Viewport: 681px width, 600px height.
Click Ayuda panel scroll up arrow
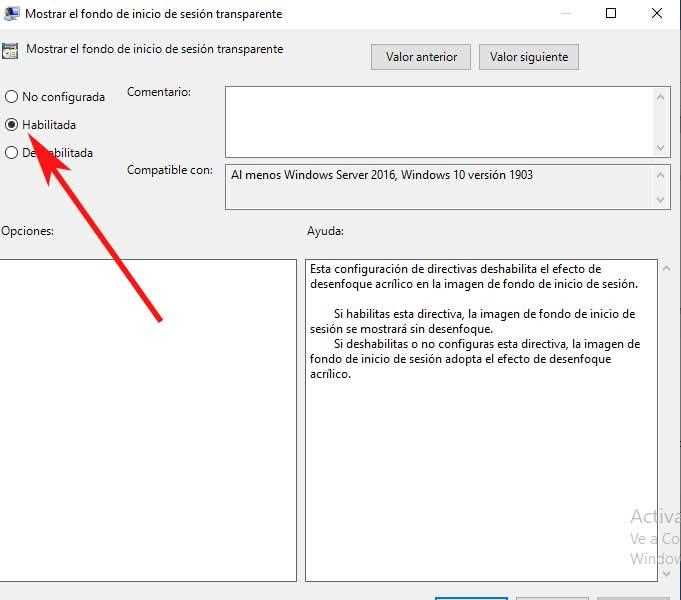click(666, 269)
